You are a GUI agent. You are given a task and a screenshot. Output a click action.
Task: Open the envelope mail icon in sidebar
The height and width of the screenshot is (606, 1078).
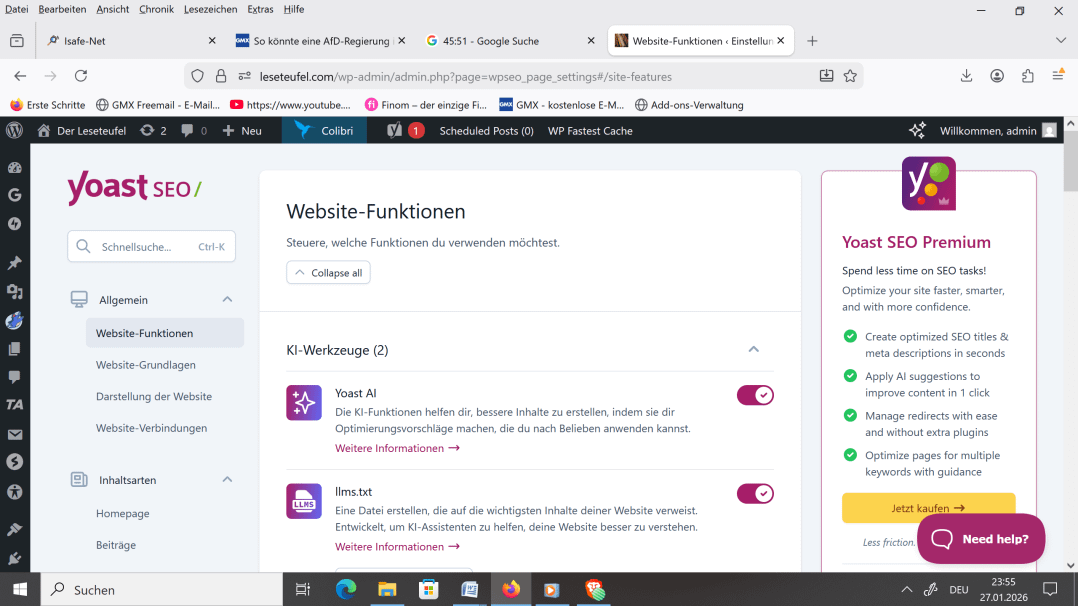click(x=14, y=434)
